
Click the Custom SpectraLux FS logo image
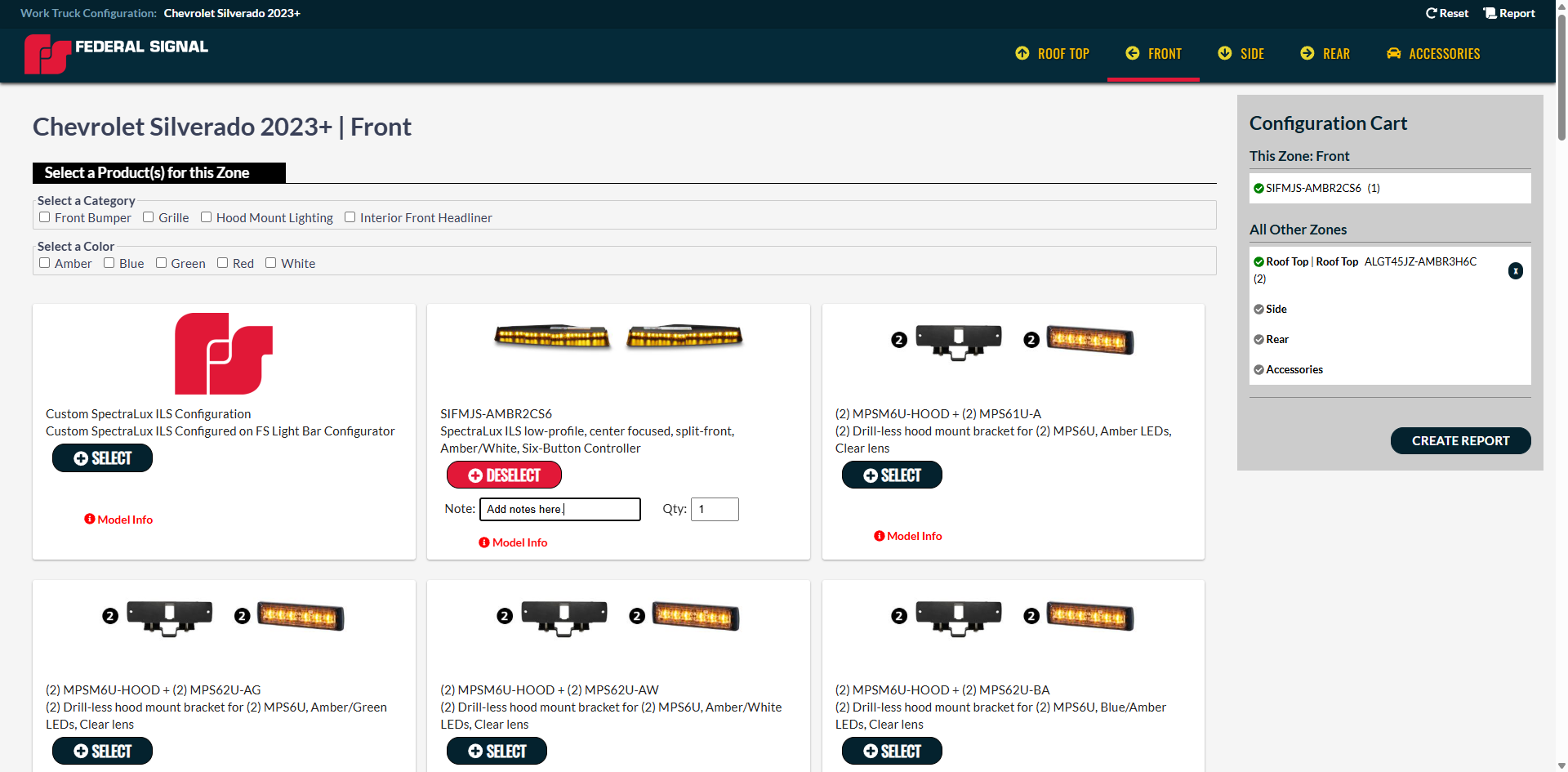pos(224,354)
